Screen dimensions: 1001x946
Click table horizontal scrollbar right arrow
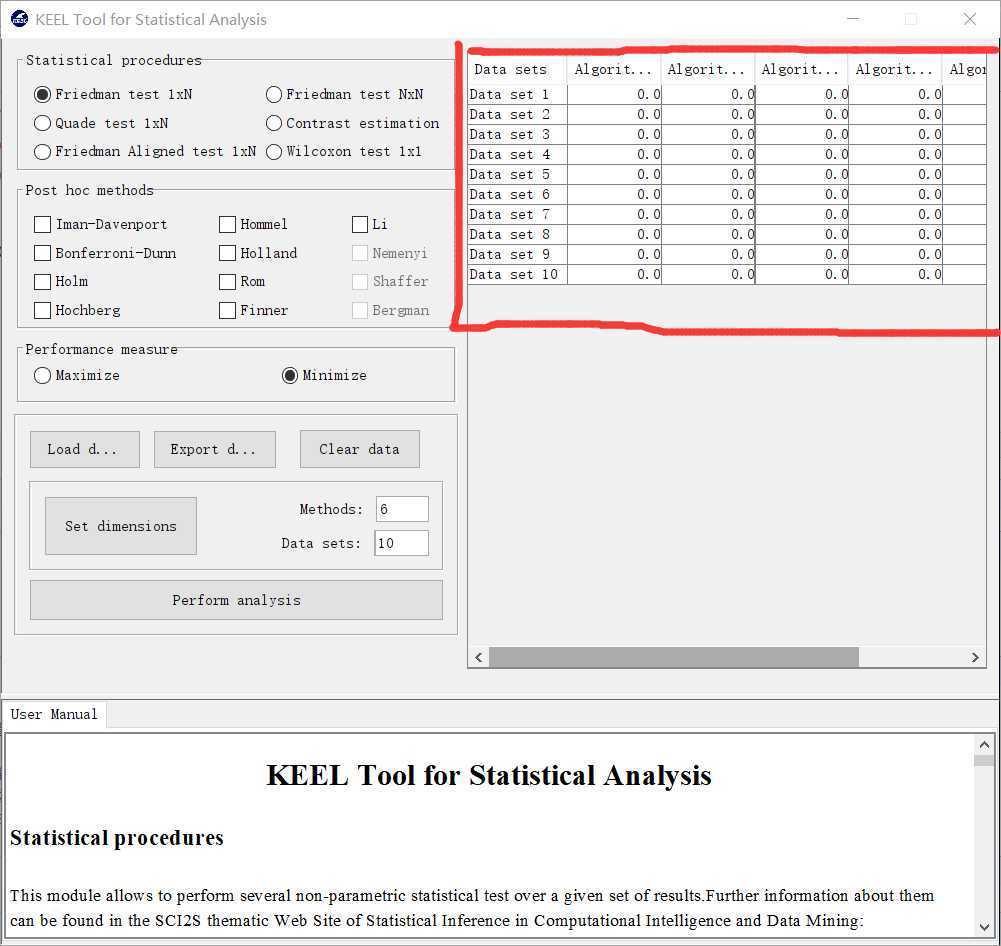click(975, 657)
